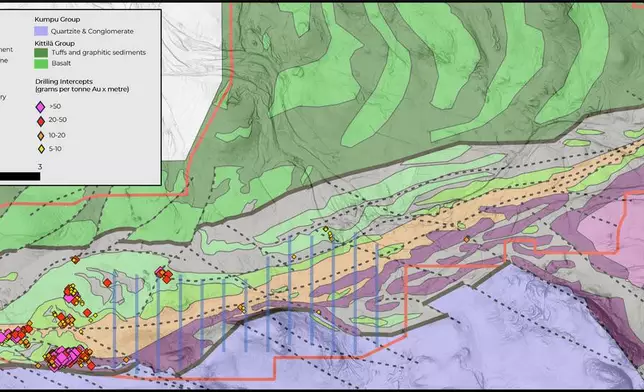Screen dimensions: 644x392
Task: Select the dark green Tuffs swatch
Action: pos(41,53)
